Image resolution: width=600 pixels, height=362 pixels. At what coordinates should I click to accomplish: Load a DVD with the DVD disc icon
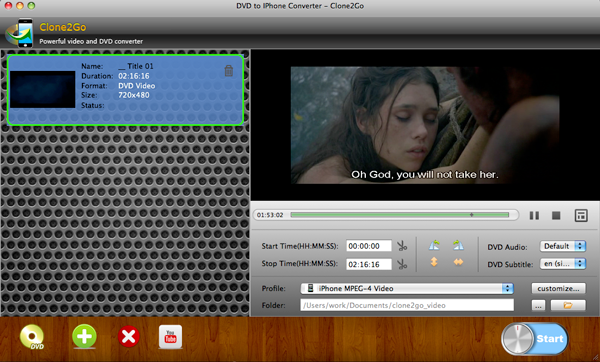pyautogui.click(x=32, y=337)
